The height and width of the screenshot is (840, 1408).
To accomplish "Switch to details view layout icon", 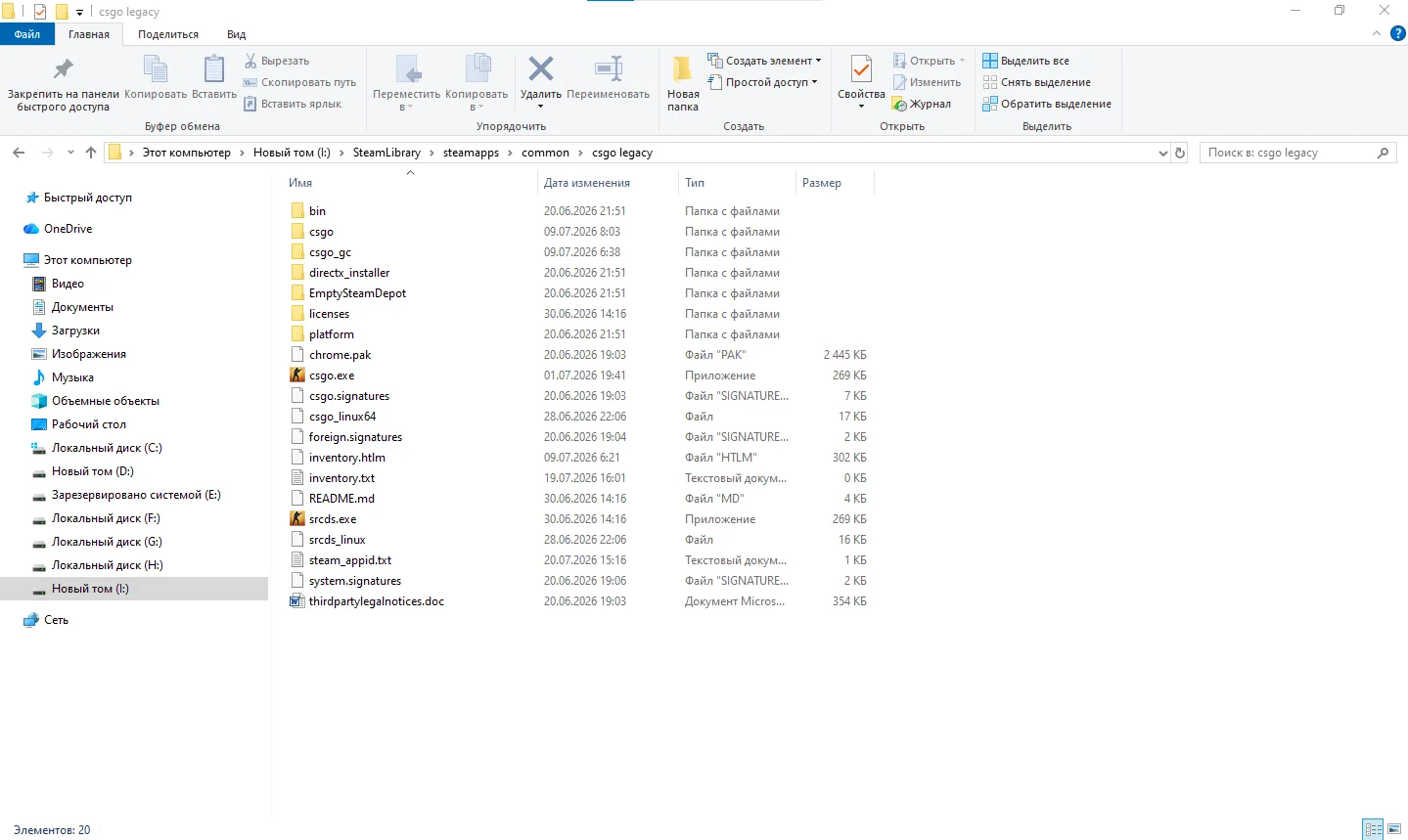I will click(x=1374, y=829).
